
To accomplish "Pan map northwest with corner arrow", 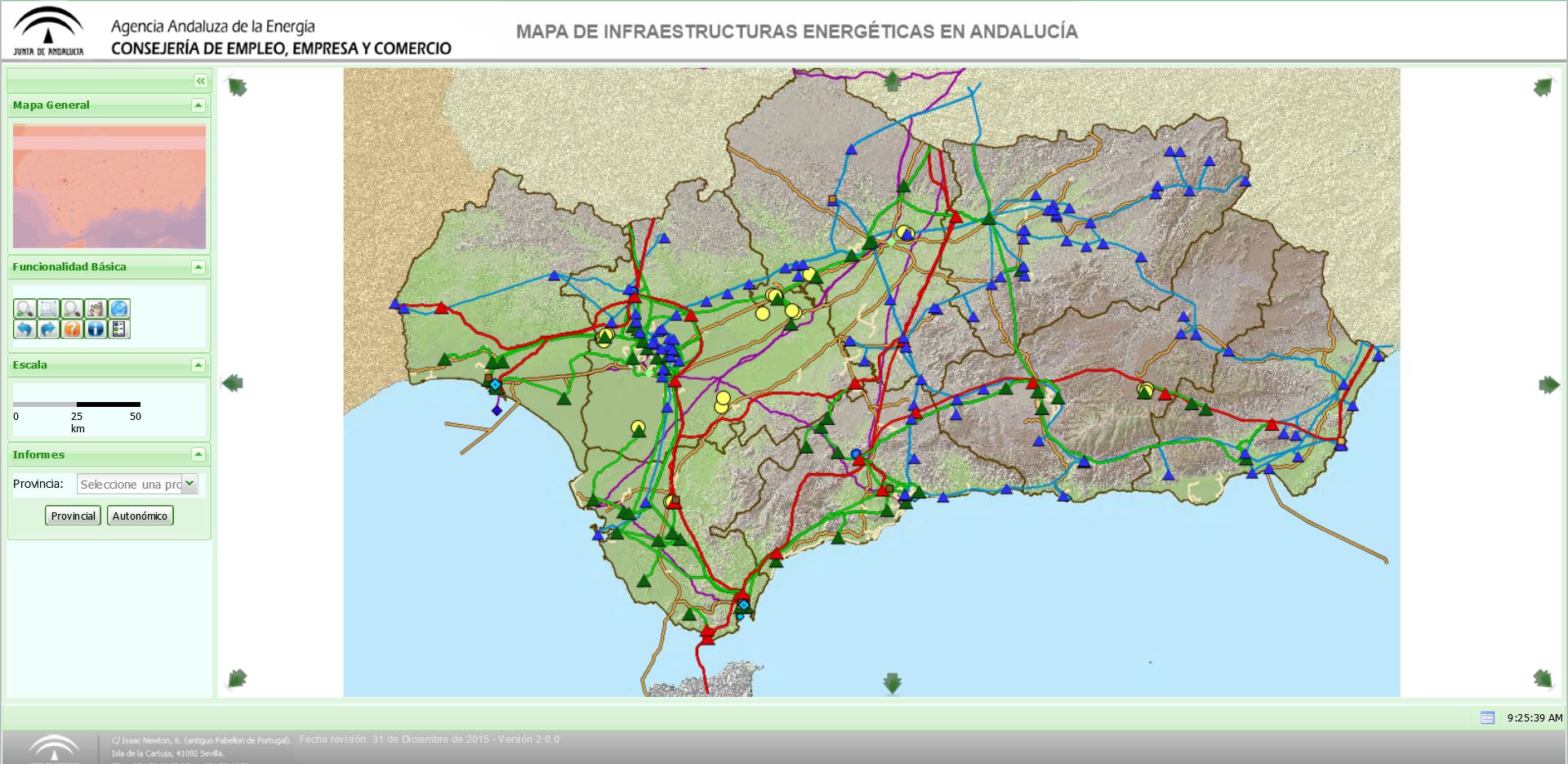I will 237,87.
